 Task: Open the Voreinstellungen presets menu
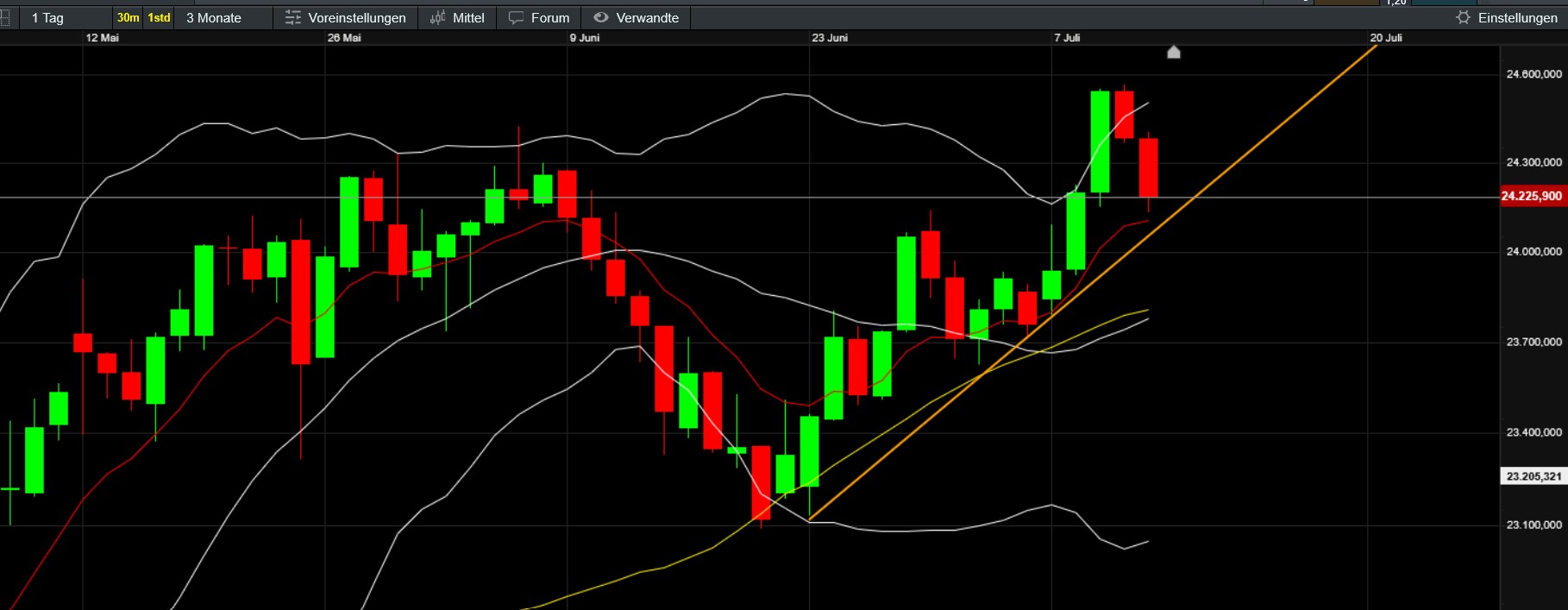(345, 18)
